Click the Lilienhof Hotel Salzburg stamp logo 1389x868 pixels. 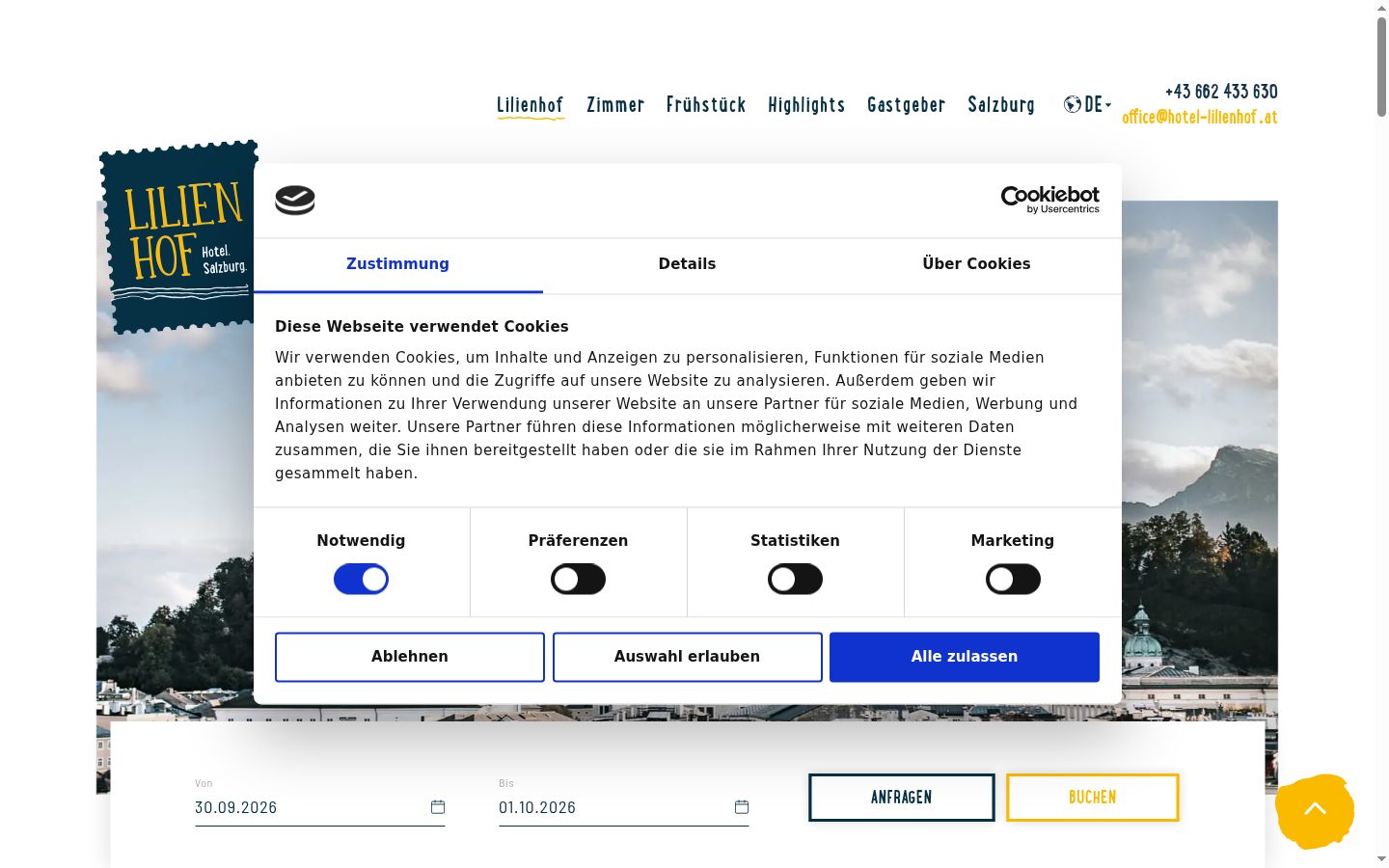[179, 237]
